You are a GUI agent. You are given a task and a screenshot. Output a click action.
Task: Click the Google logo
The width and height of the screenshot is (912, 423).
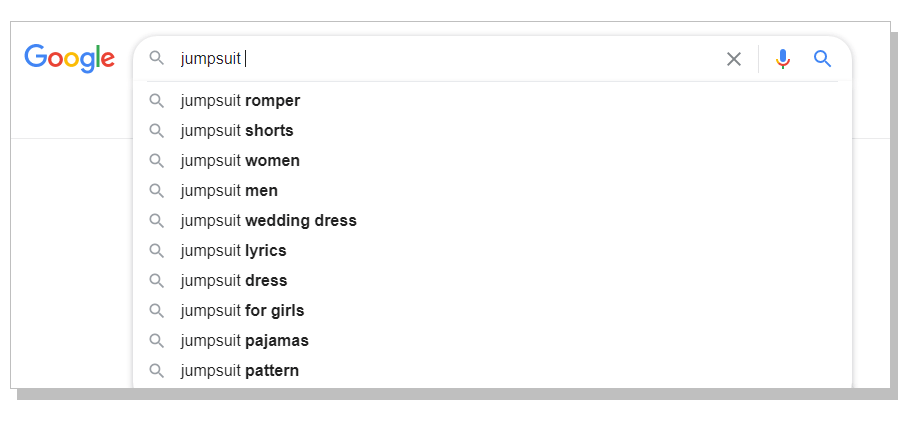(x=69, y=58)
